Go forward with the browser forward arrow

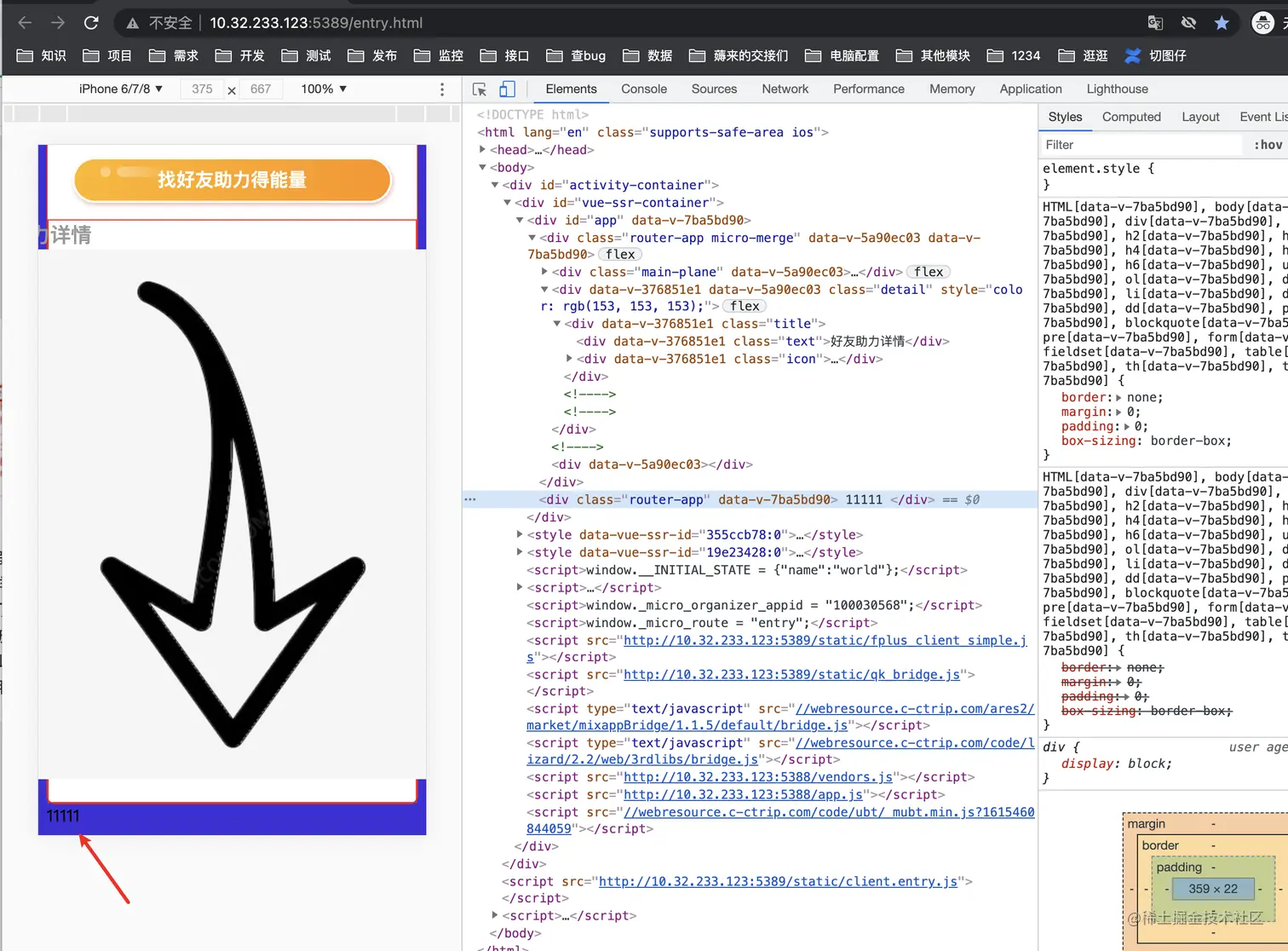click(x=58, y=23)
